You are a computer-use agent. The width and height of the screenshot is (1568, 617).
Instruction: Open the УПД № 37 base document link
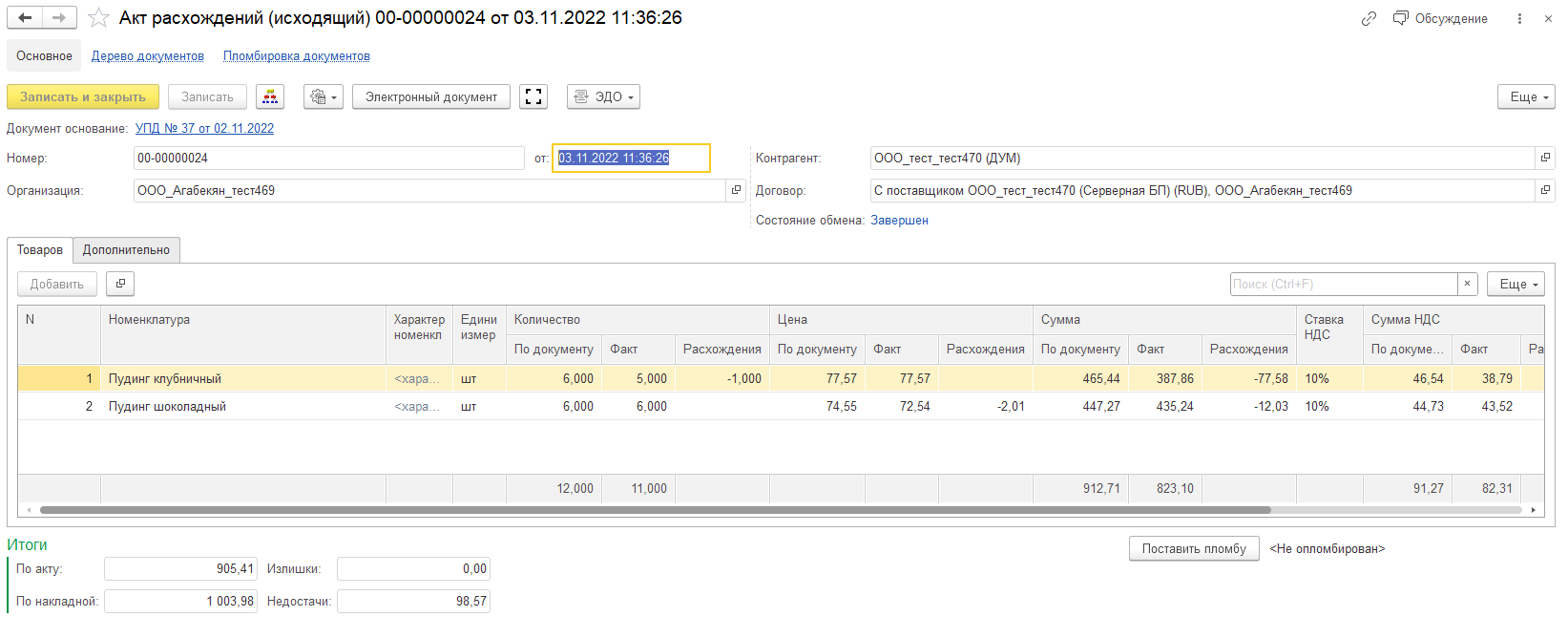pos(204,128)
